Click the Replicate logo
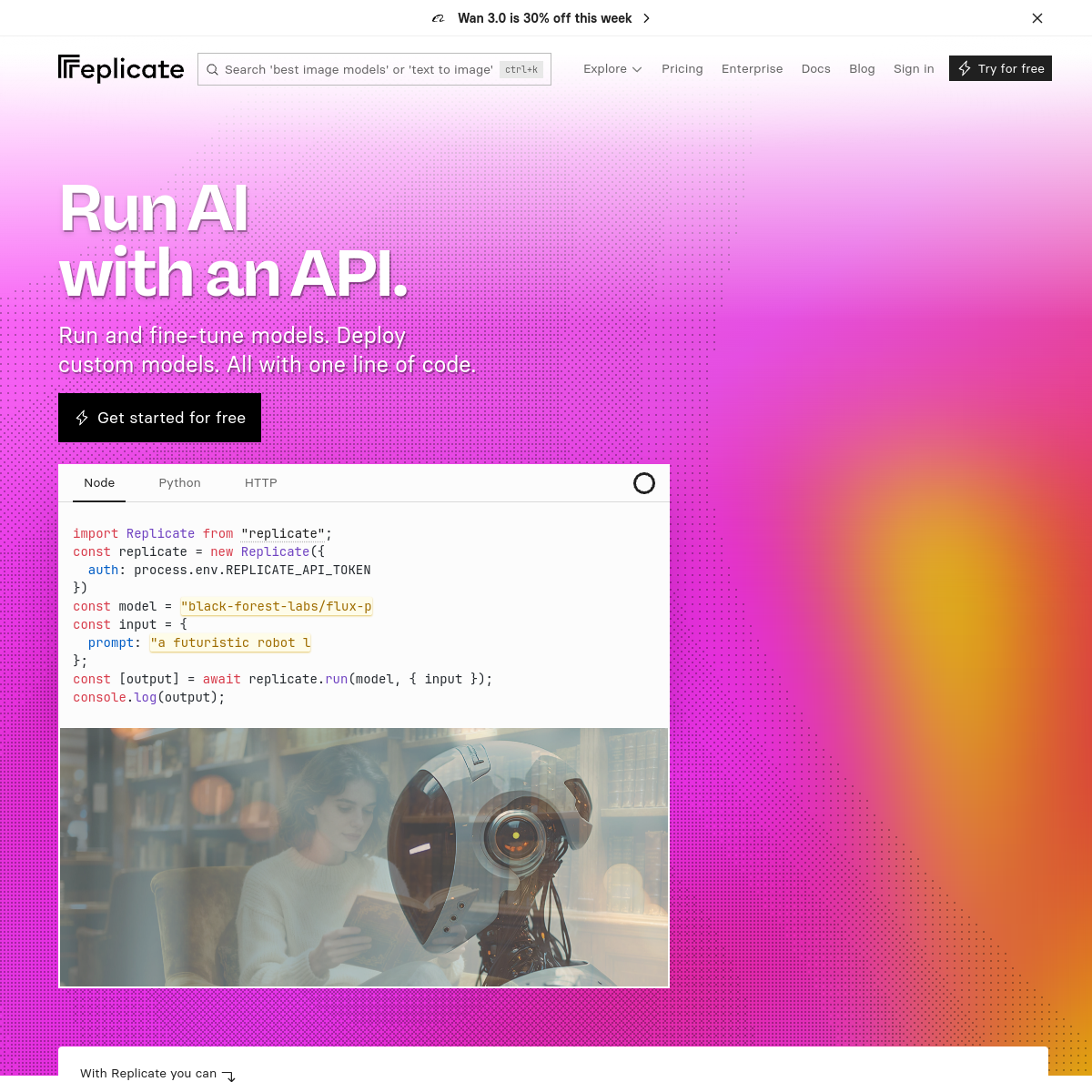Screen dimensions: 1092x1092 click(121, 68)
